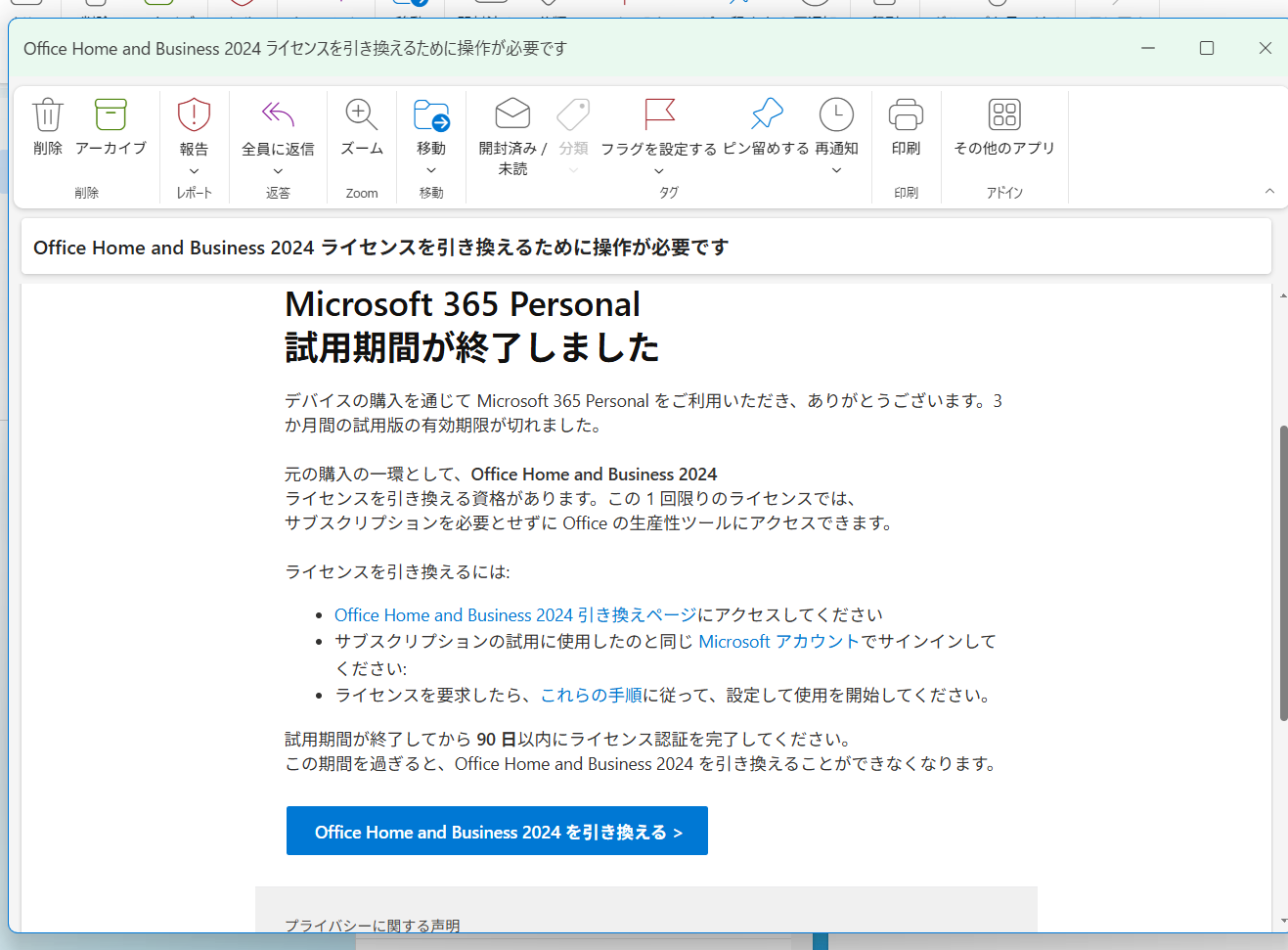Set a flag with フラグを設定する icon
The width and height of the screenshot is (1288, 950).
(659, 114)
